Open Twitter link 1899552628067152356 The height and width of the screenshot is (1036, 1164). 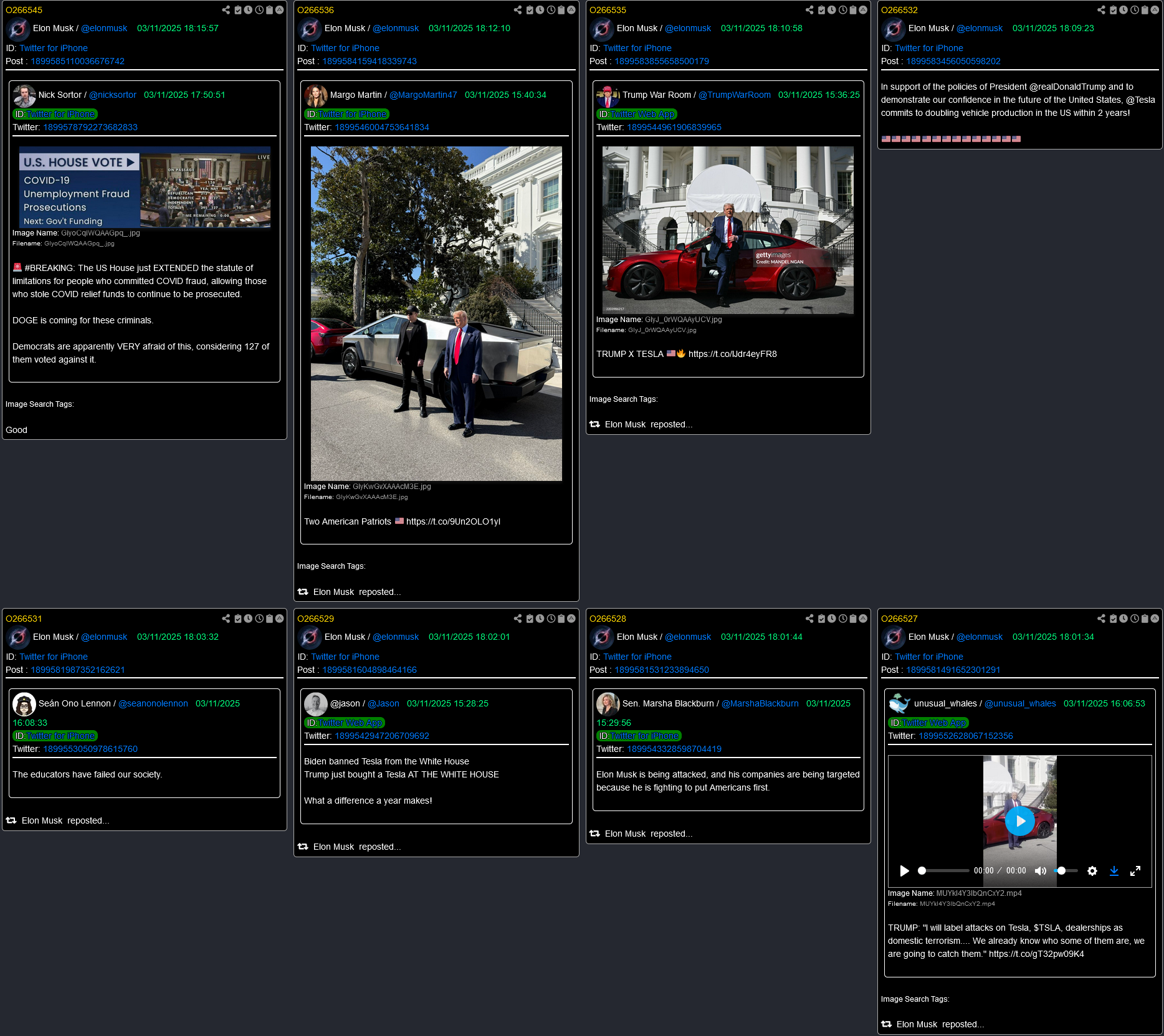pos(966,736)
